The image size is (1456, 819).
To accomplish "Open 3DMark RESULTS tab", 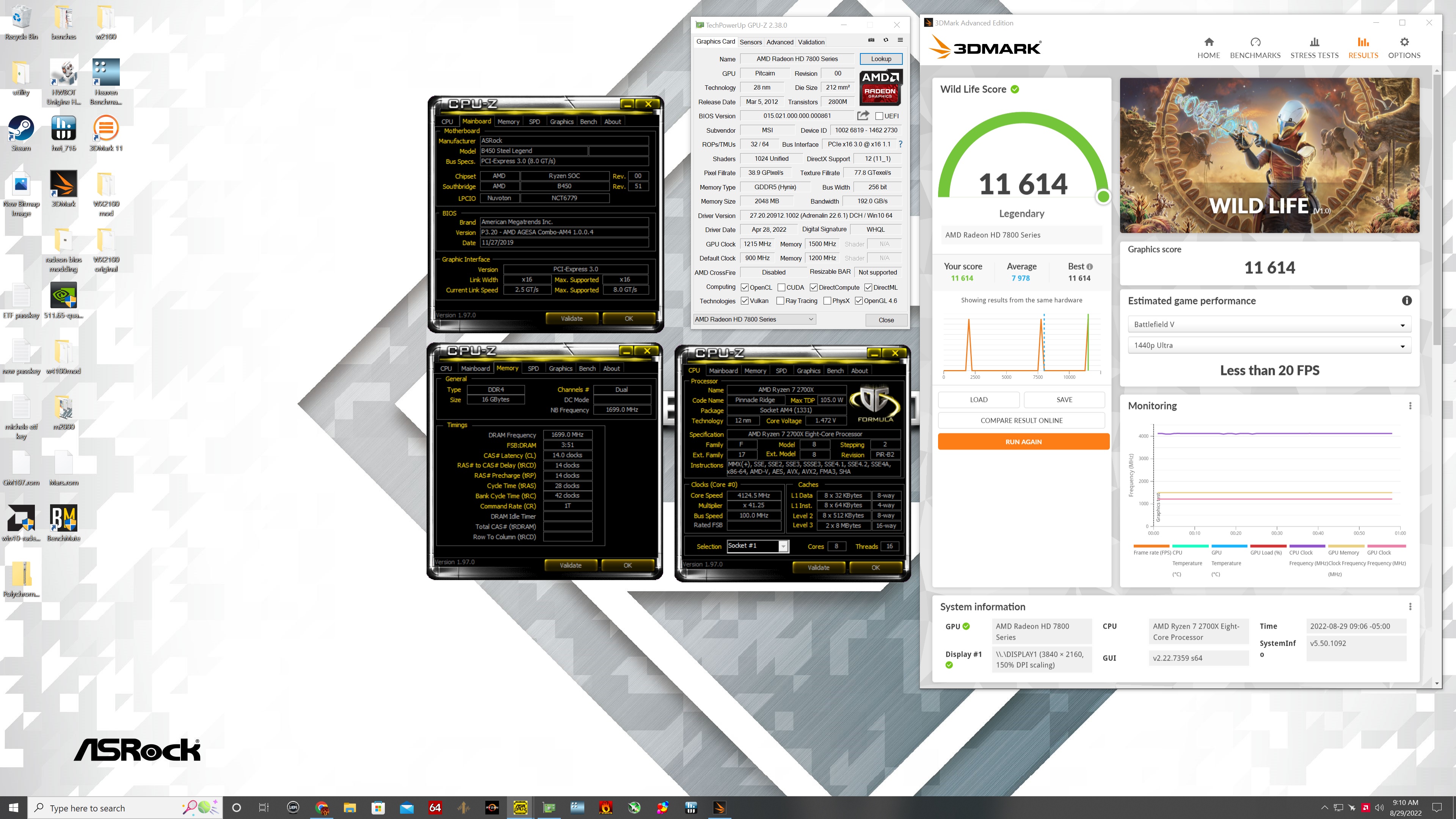I will coord(1363,47).
